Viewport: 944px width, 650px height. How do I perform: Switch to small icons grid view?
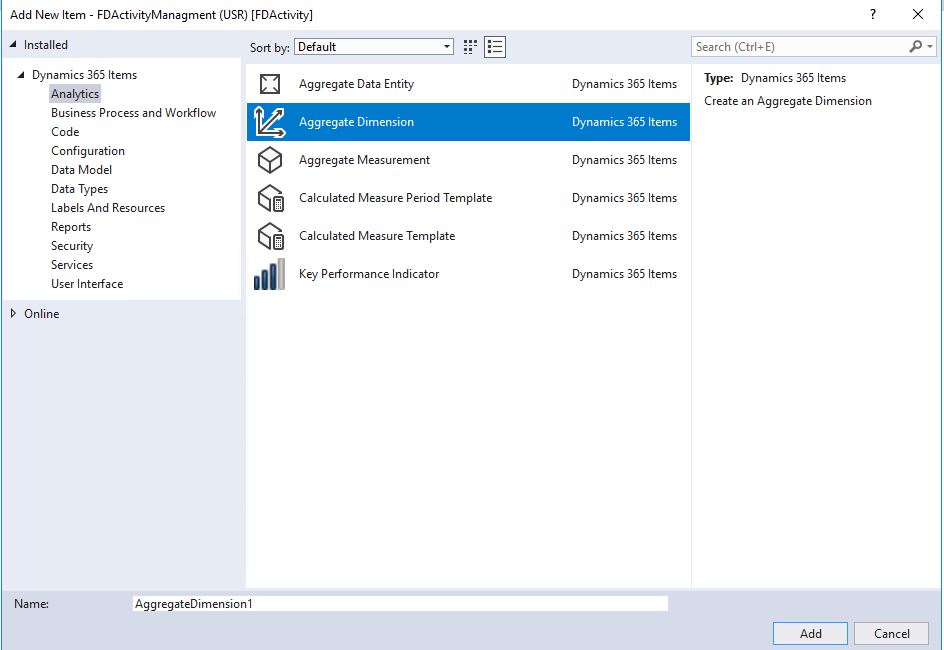tap(470, 47)
